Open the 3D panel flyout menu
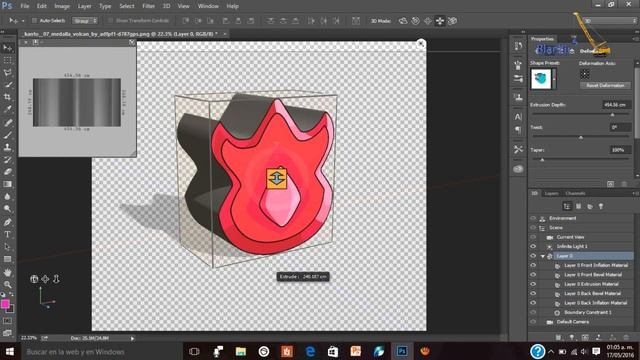The width and height of the screenshot is (640, 360). point(635,193)
